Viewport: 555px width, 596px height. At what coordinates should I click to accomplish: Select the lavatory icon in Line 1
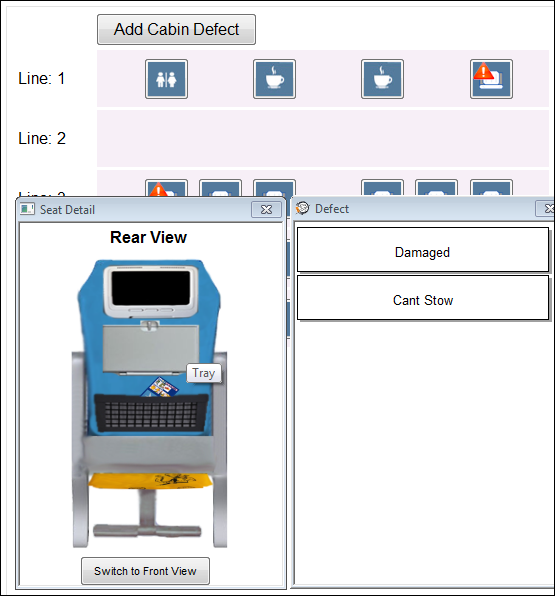[166, 79]
